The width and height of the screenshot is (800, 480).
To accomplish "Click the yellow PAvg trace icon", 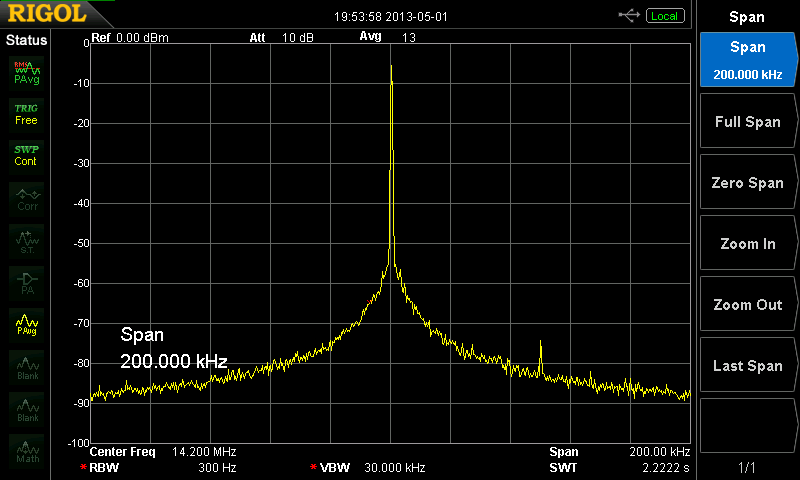I will coord(26,324).
